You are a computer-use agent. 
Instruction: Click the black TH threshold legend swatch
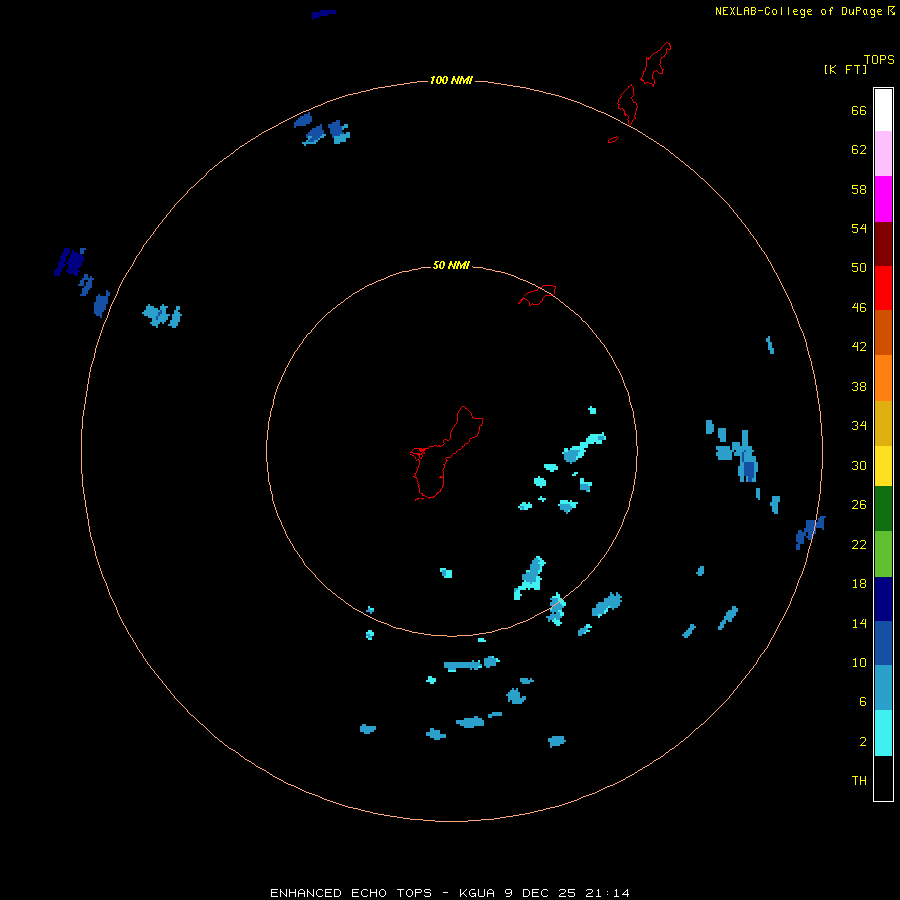point(883,778)
